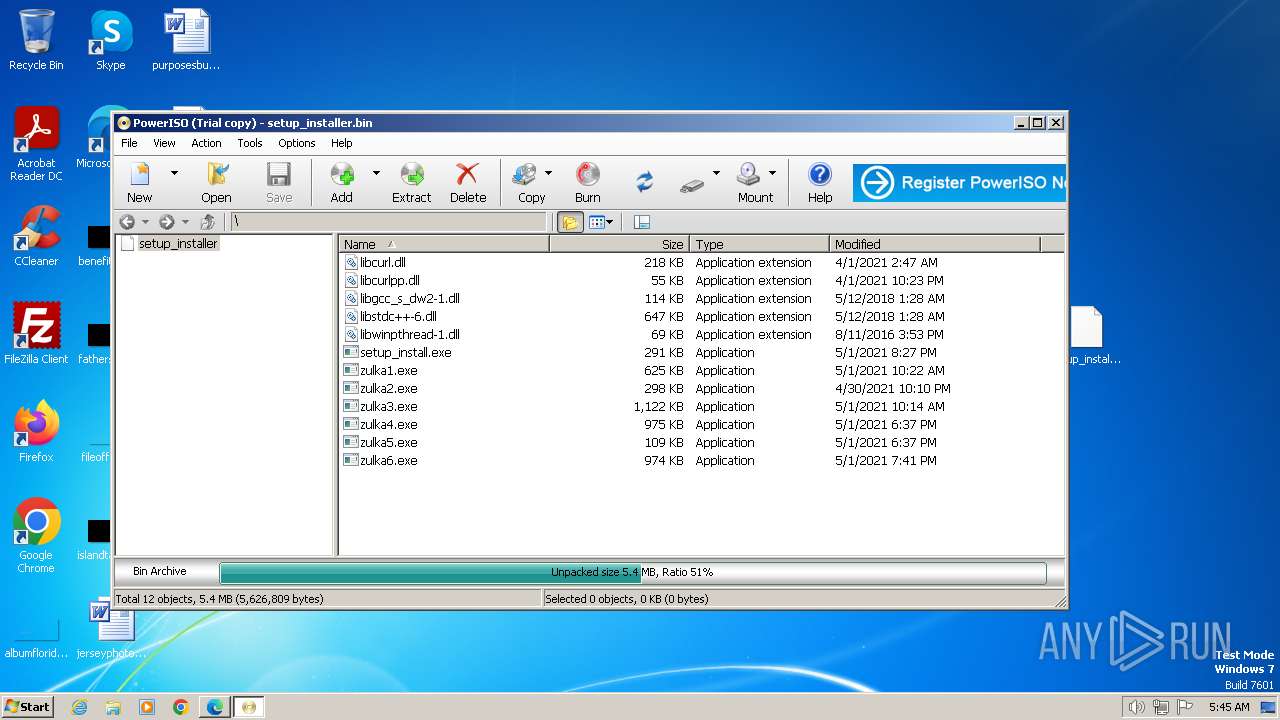Screen dimensions: 1280x720
Task: Open the CCleaner desktop shortcut
Action: (x=36, y=236)
